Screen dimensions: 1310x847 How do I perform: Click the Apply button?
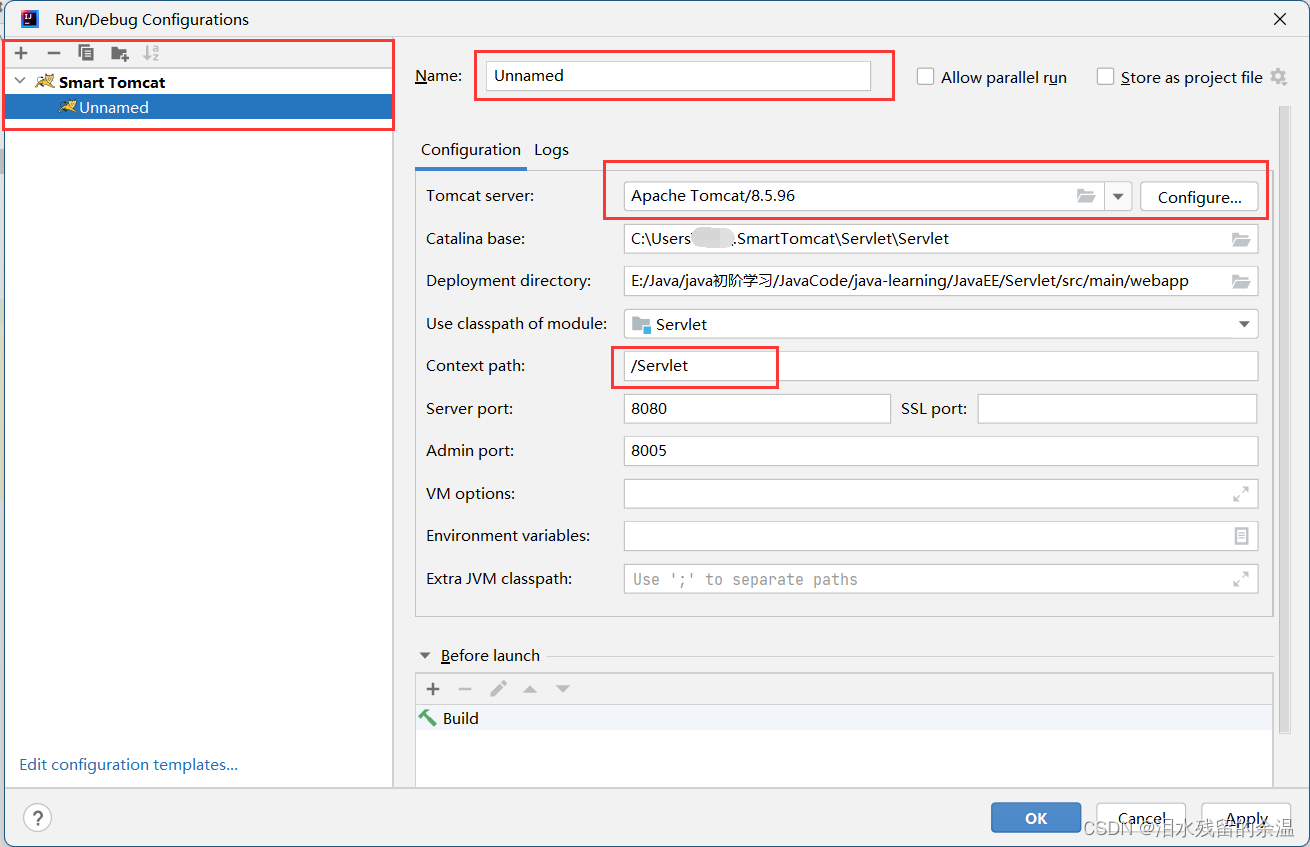1246,818
